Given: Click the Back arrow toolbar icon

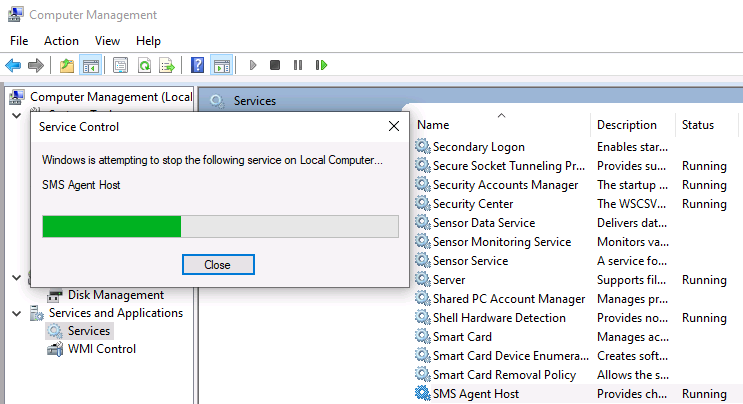Looking at the screenshot, I should 13,65.
